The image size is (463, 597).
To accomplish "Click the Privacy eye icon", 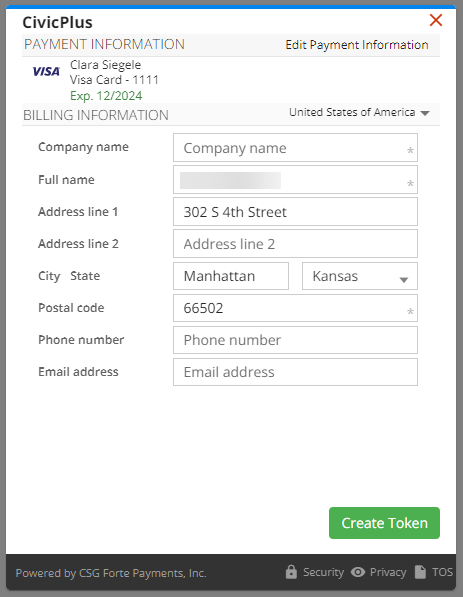I will 358,572.
